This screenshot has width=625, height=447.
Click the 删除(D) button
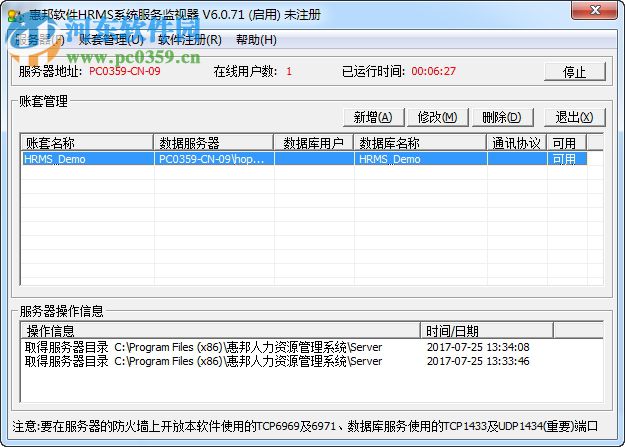(x=502, y=117)
